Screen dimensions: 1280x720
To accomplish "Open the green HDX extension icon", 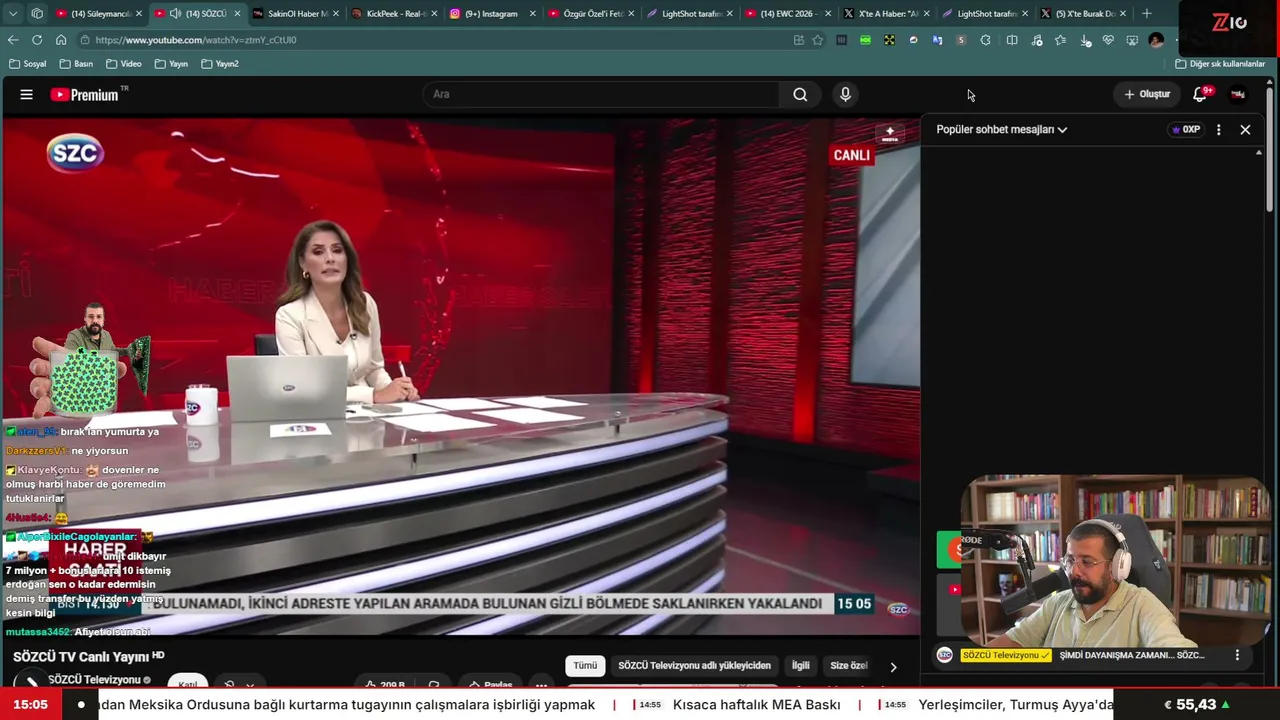I will 865,40.
